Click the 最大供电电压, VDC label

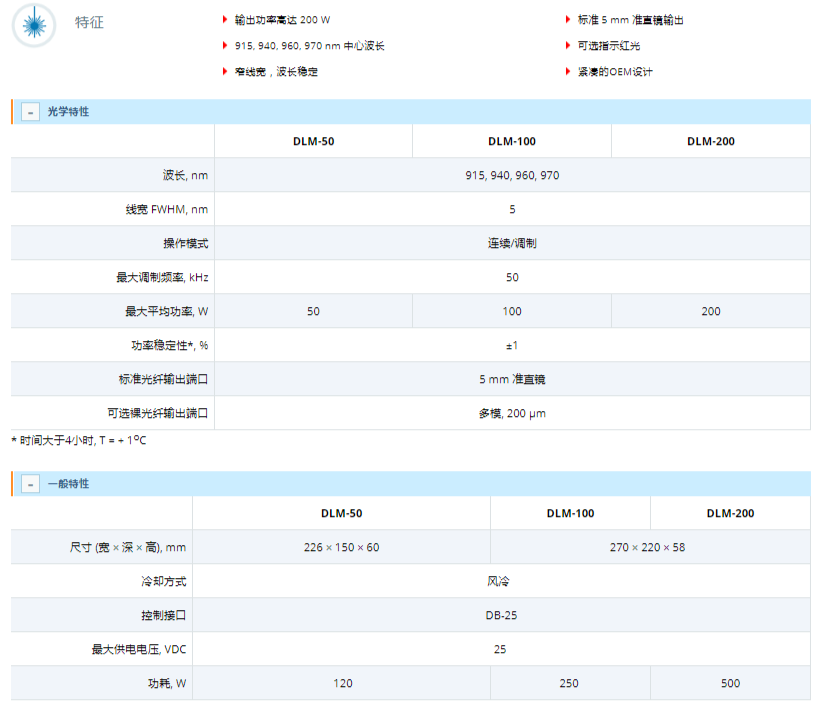tap(139, 649)
